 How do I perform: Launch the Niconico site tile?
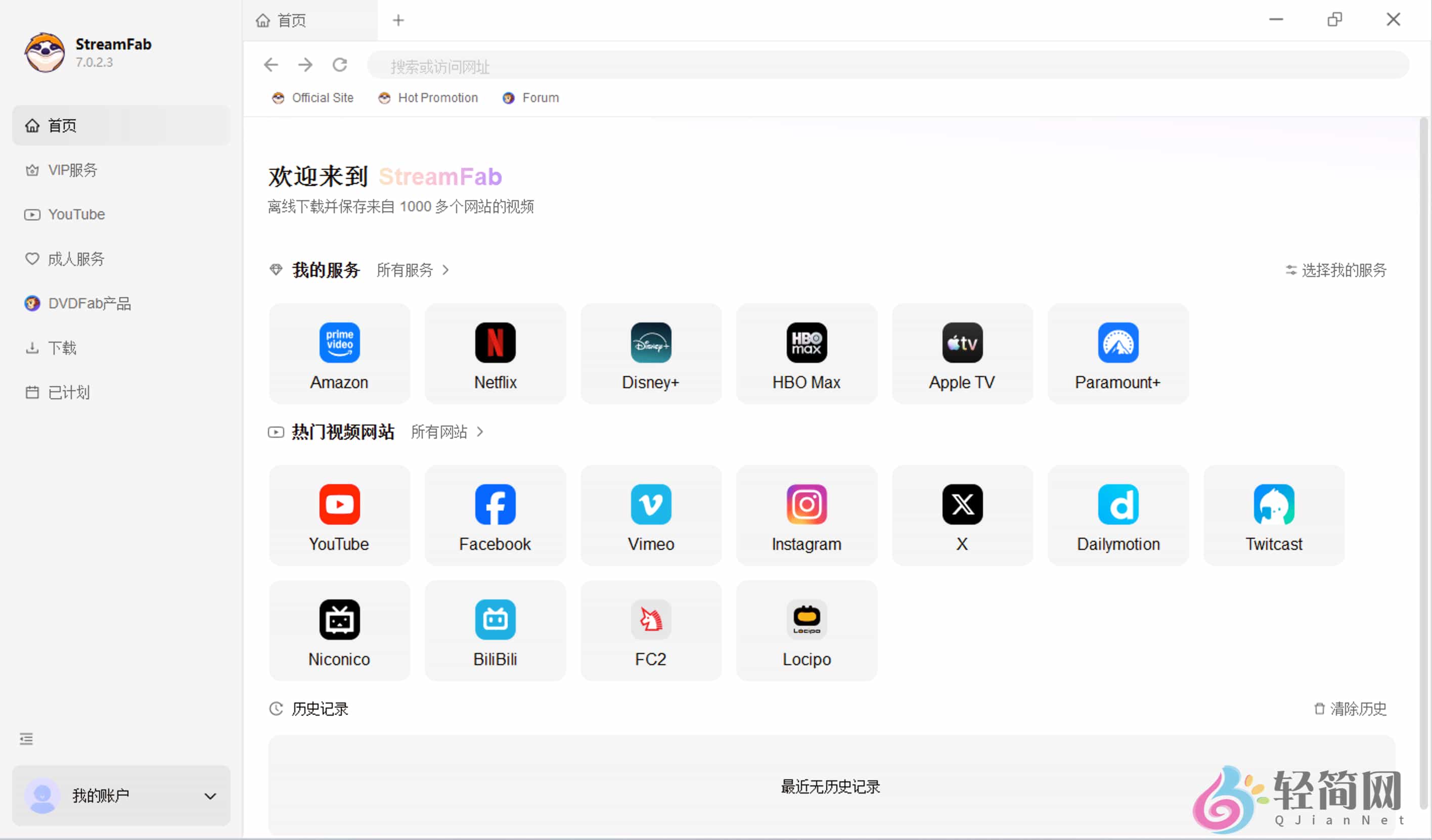pos(339,630)
